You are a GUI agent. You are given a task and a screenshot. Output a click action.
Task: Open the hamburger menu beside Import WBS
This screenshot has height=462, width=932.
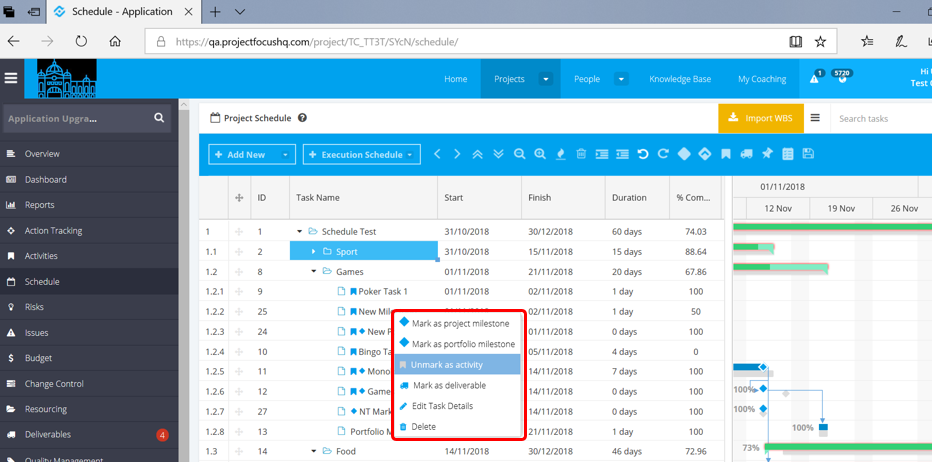click(x=816, y=118)
